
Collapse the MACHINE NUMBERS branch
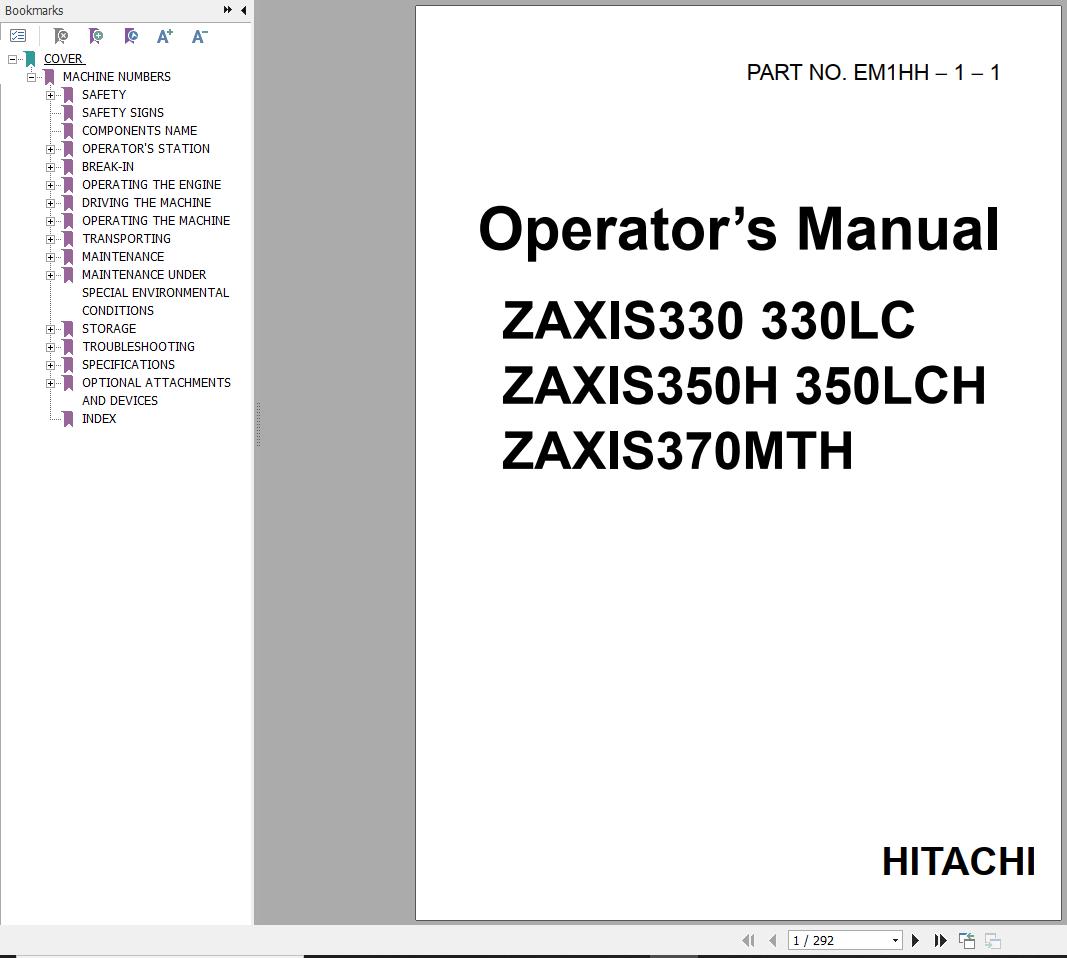[31, 77]
